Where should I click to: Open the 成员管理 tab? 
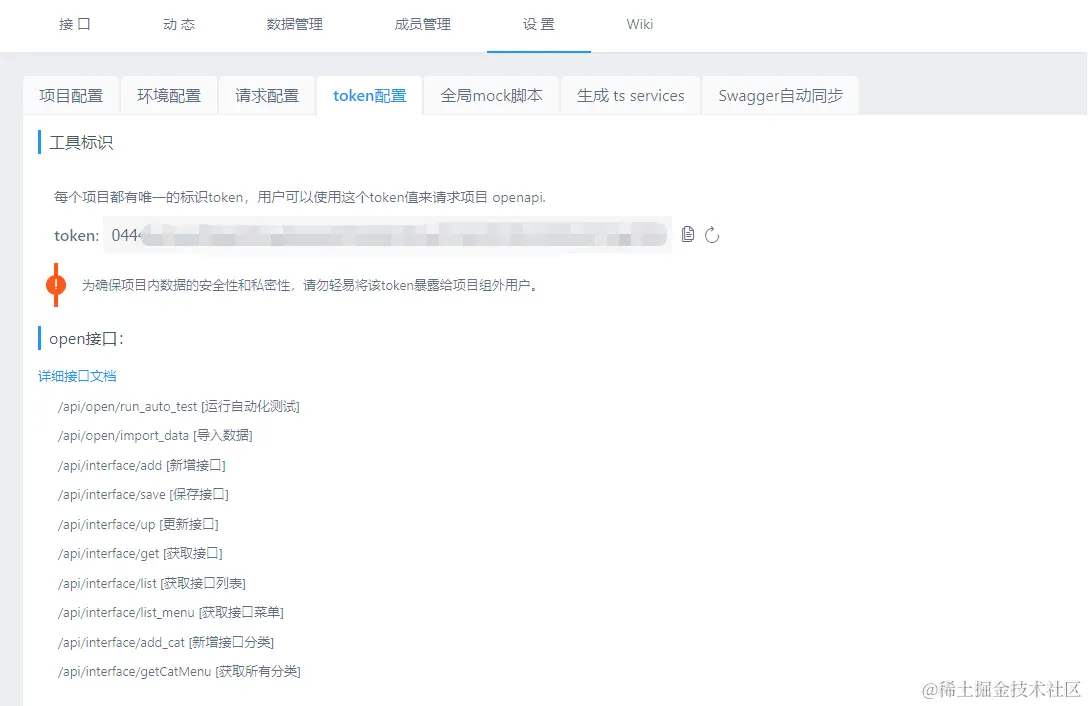pyautogui.click(x=422, y=25)
